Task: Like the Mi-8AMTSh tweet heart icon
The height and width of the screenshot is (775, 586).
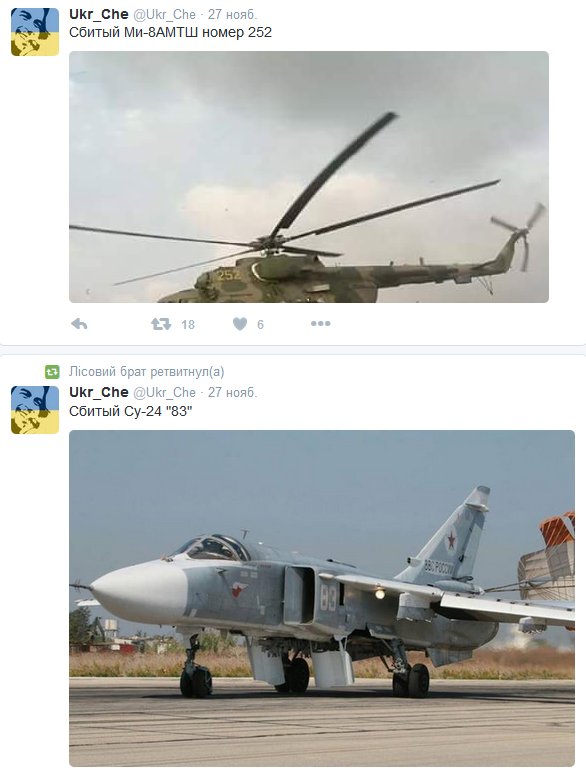Action: pyautogui.click(x=240, y=324)
